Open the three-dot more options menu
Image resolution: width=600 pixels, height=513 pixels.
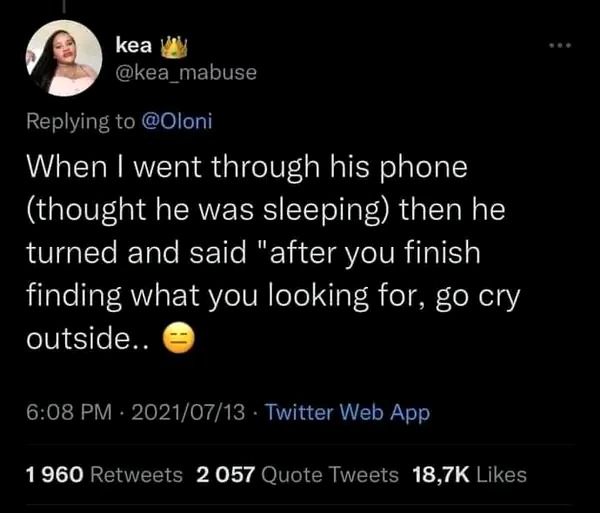[560, 46]
